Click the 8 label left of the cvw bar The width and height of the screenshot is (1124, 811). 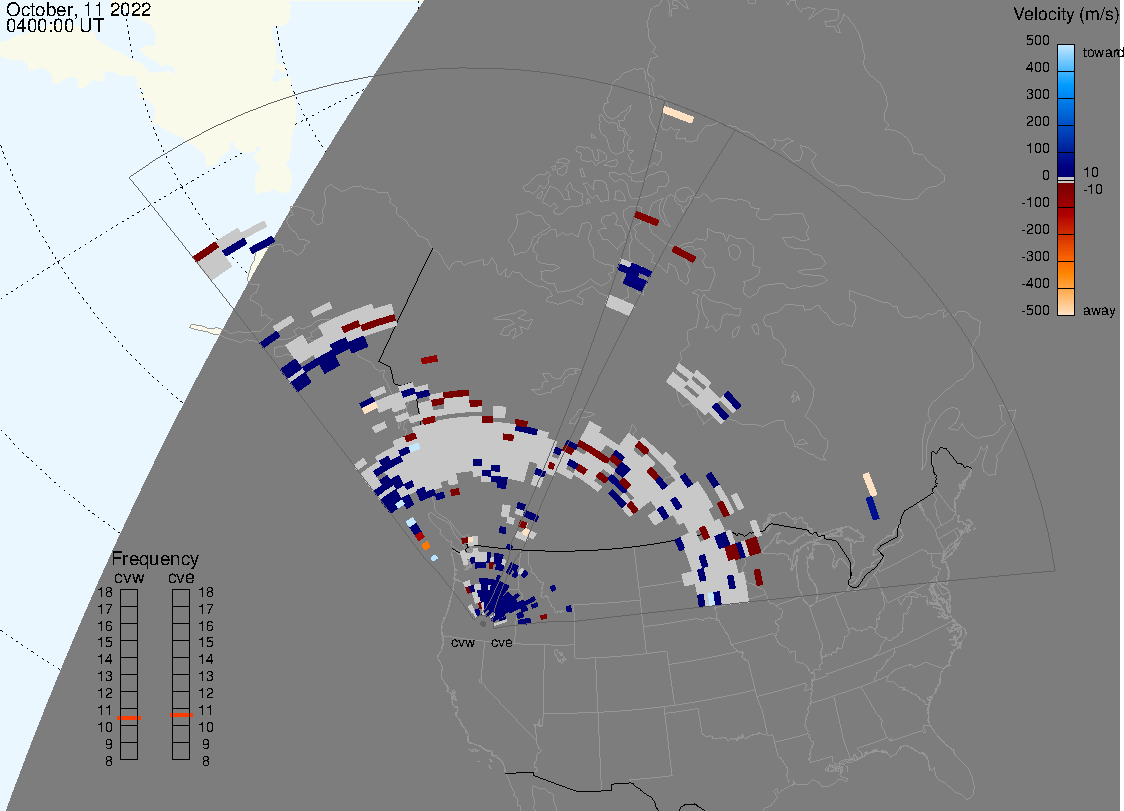[x=109, y=762]
